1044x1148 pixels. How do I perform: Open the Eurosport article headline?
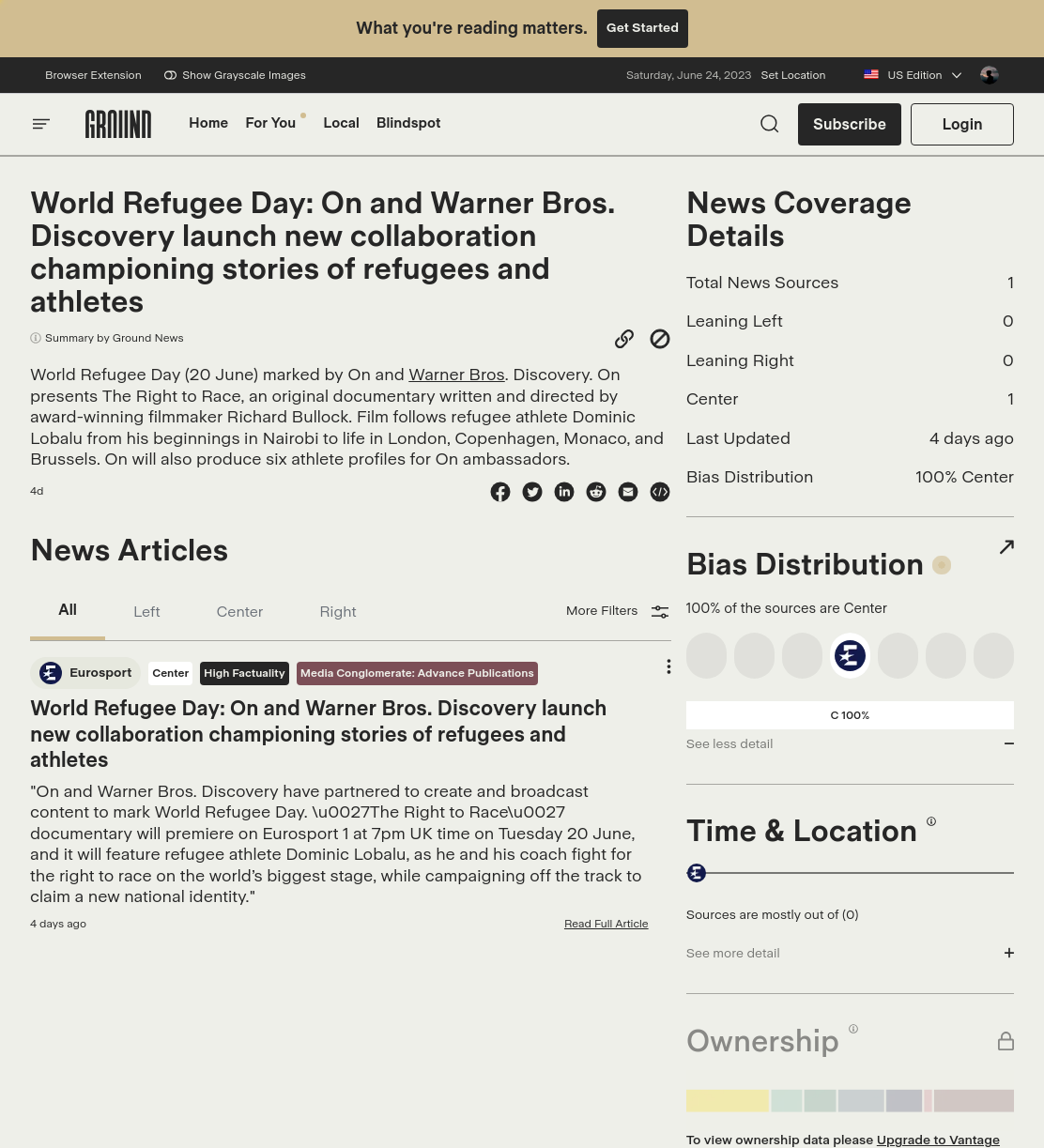point(318,734)
